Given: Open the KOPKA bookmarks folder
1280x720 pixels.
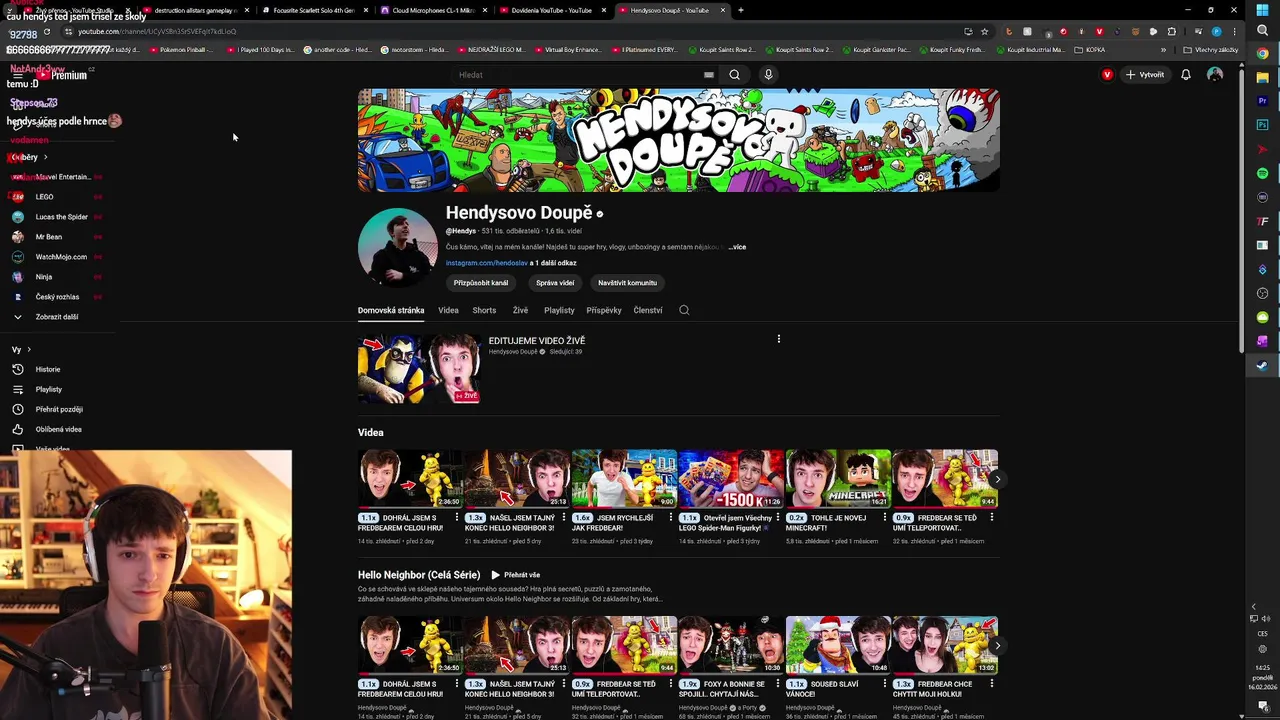Looking at the screenshot, I should pyautogui.click(x=1090, y=49).
